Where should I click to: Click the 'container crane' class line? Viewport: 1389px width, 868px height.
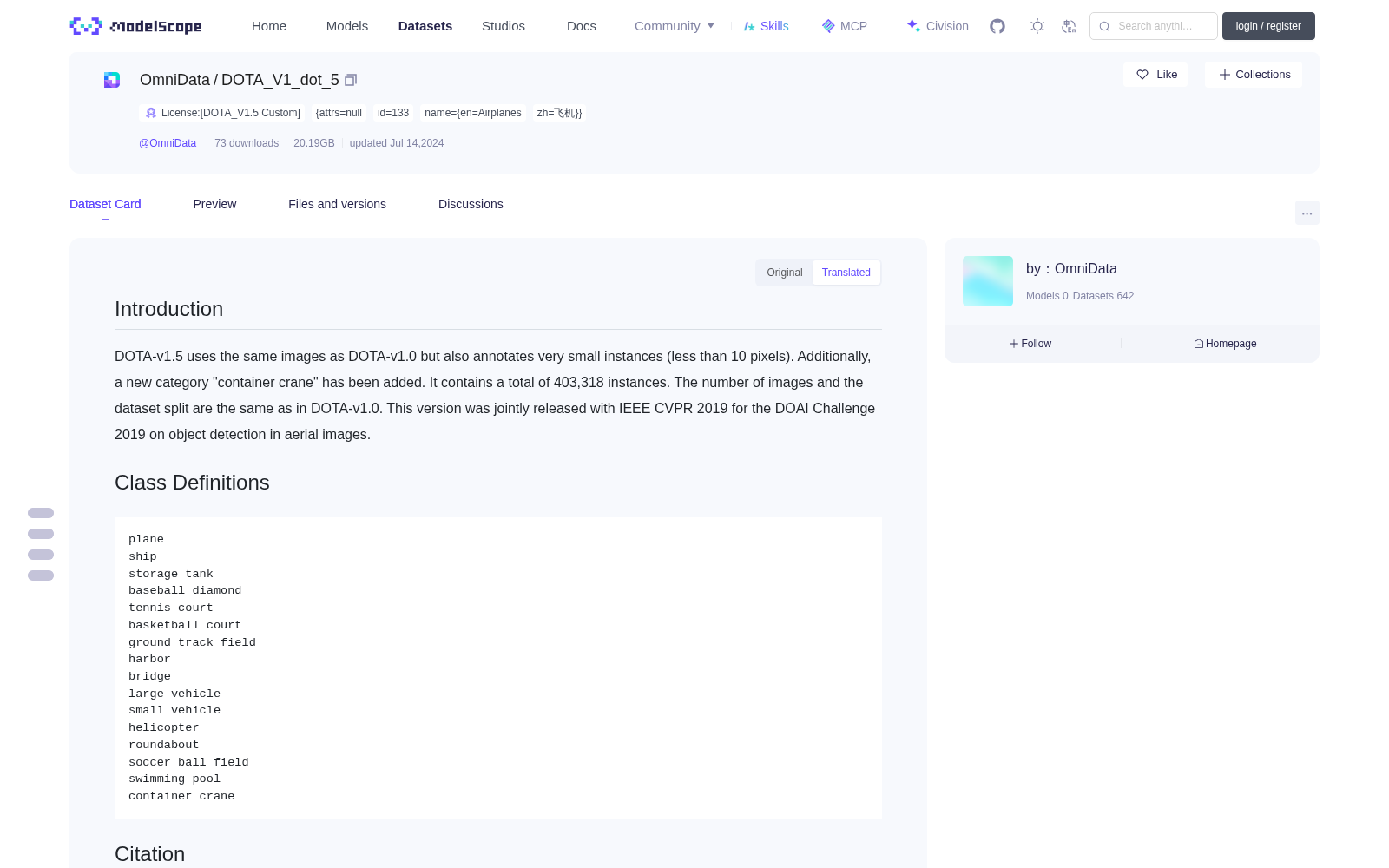click(x=181, y=796)
